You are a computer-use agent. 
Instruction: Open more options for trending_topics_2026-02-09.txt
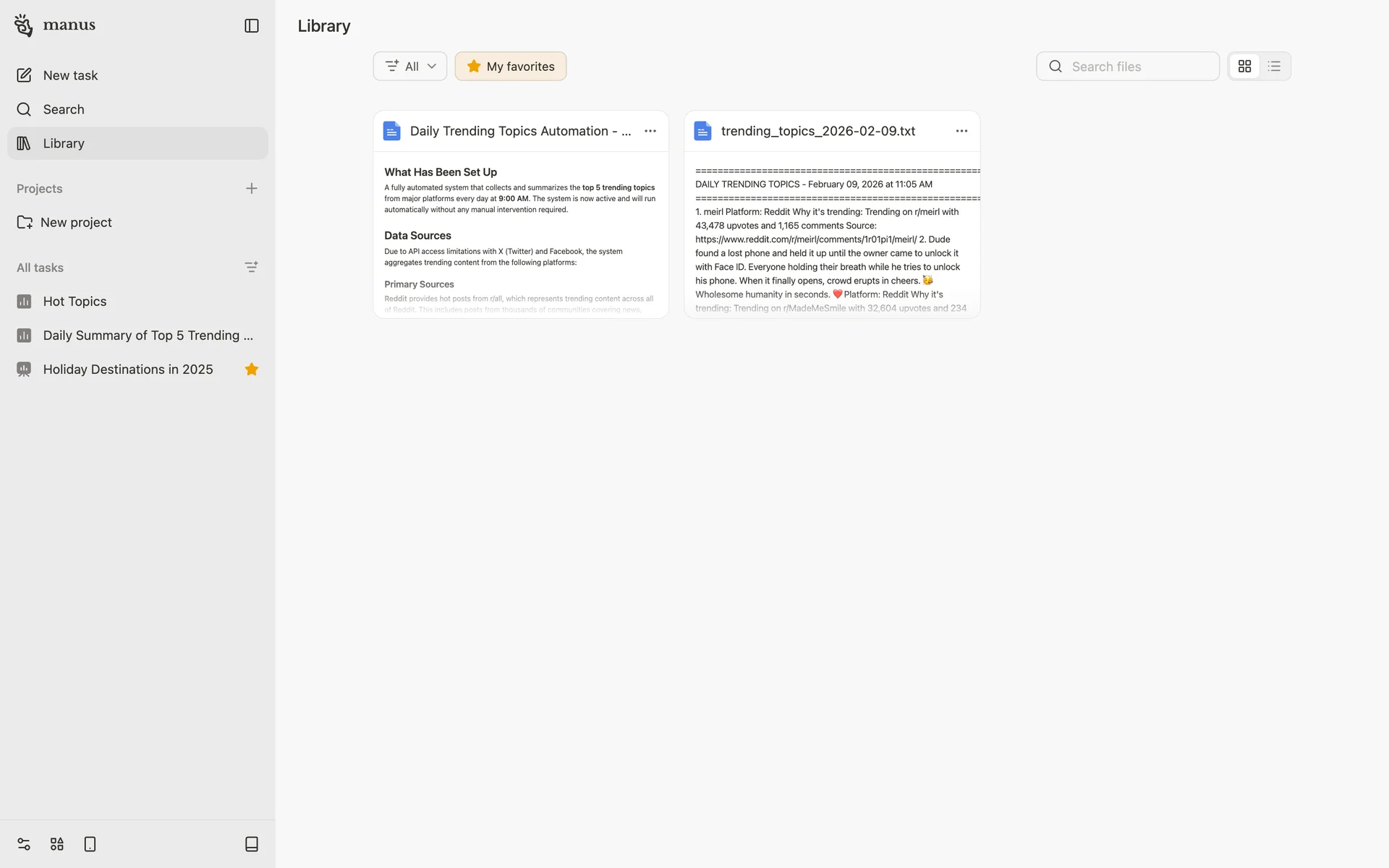[x=961, y=131]
